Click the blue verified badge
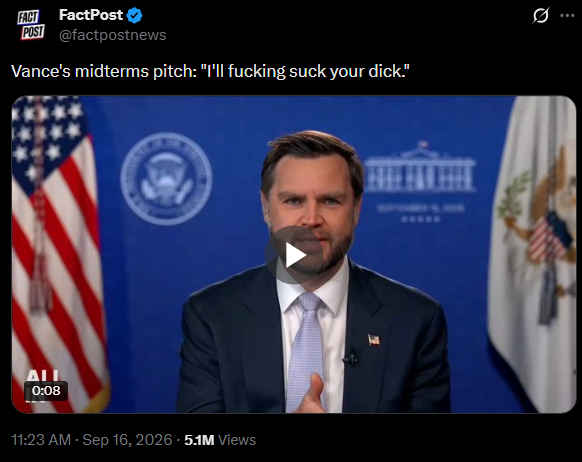The width and height of the screenshot is (582, 462). pos(134,16)
